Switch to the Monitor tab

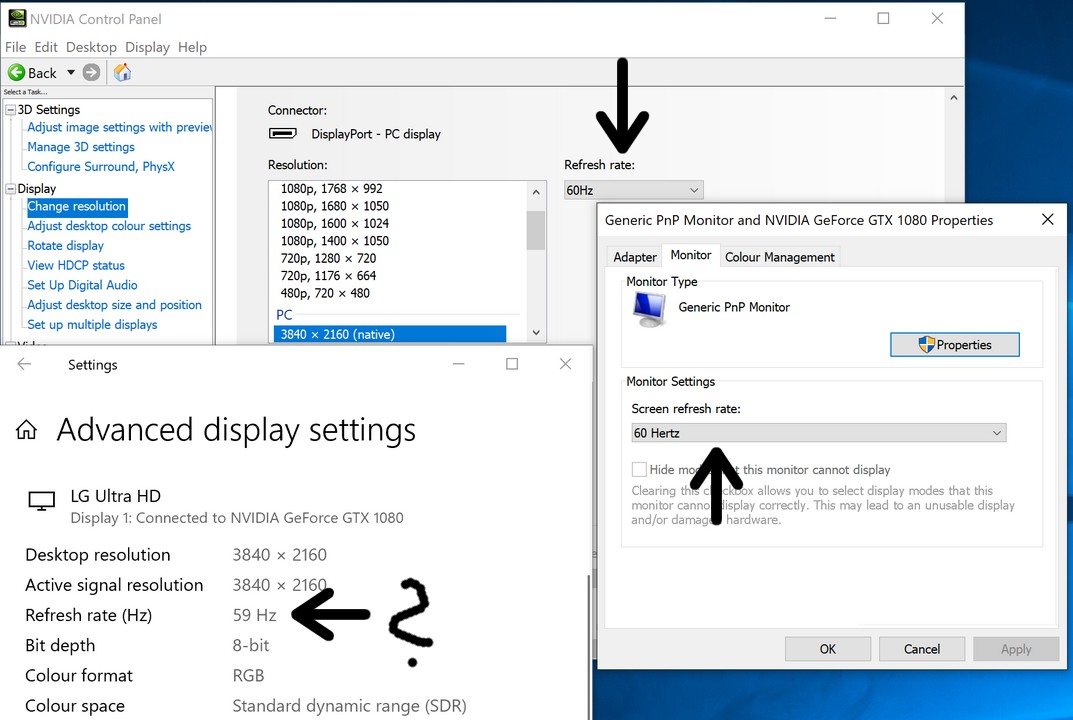pos(690,255)
